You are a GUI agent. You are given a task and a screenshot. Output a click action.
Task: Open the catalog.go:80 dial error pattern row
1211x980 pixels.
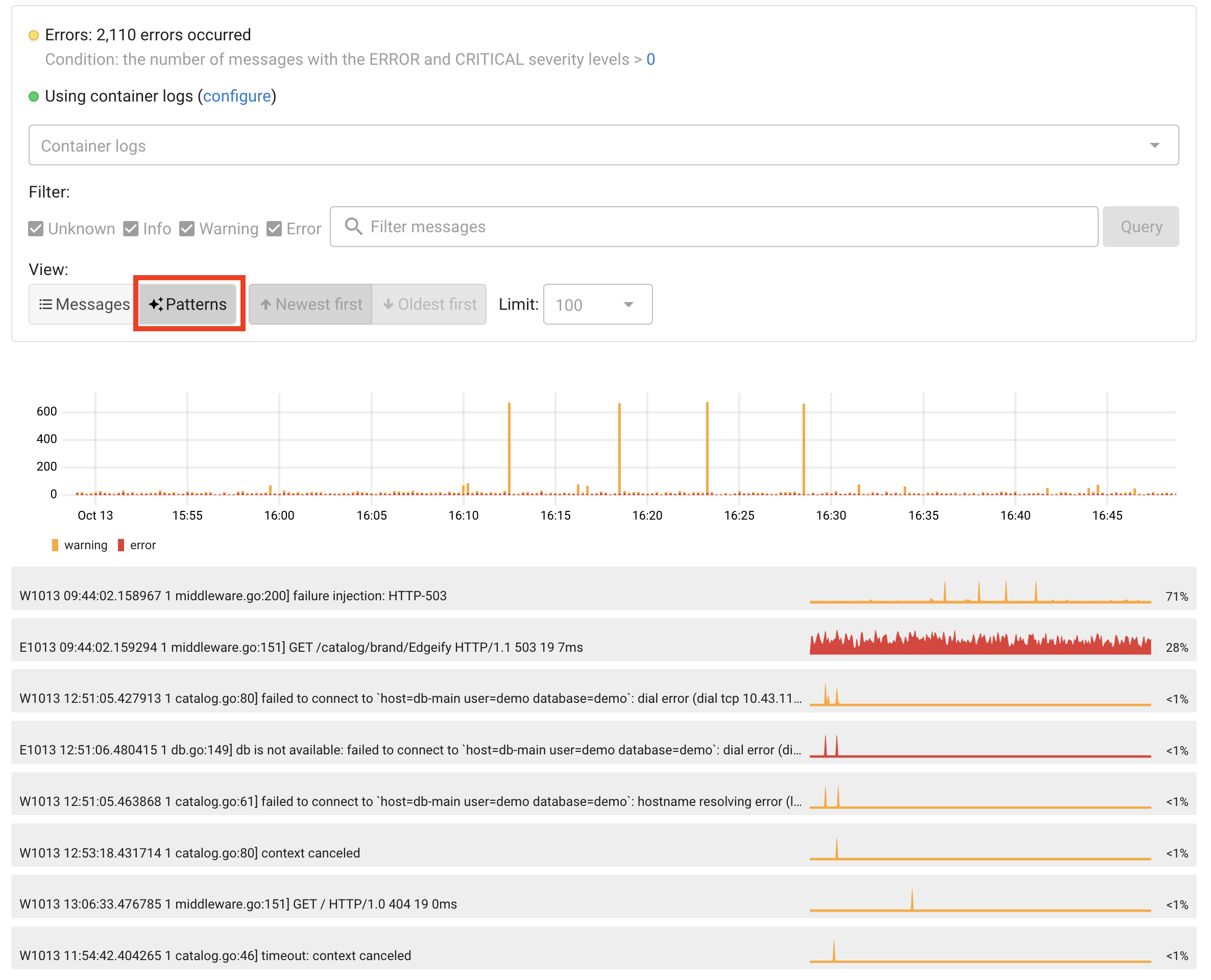[x=603, y=691]
